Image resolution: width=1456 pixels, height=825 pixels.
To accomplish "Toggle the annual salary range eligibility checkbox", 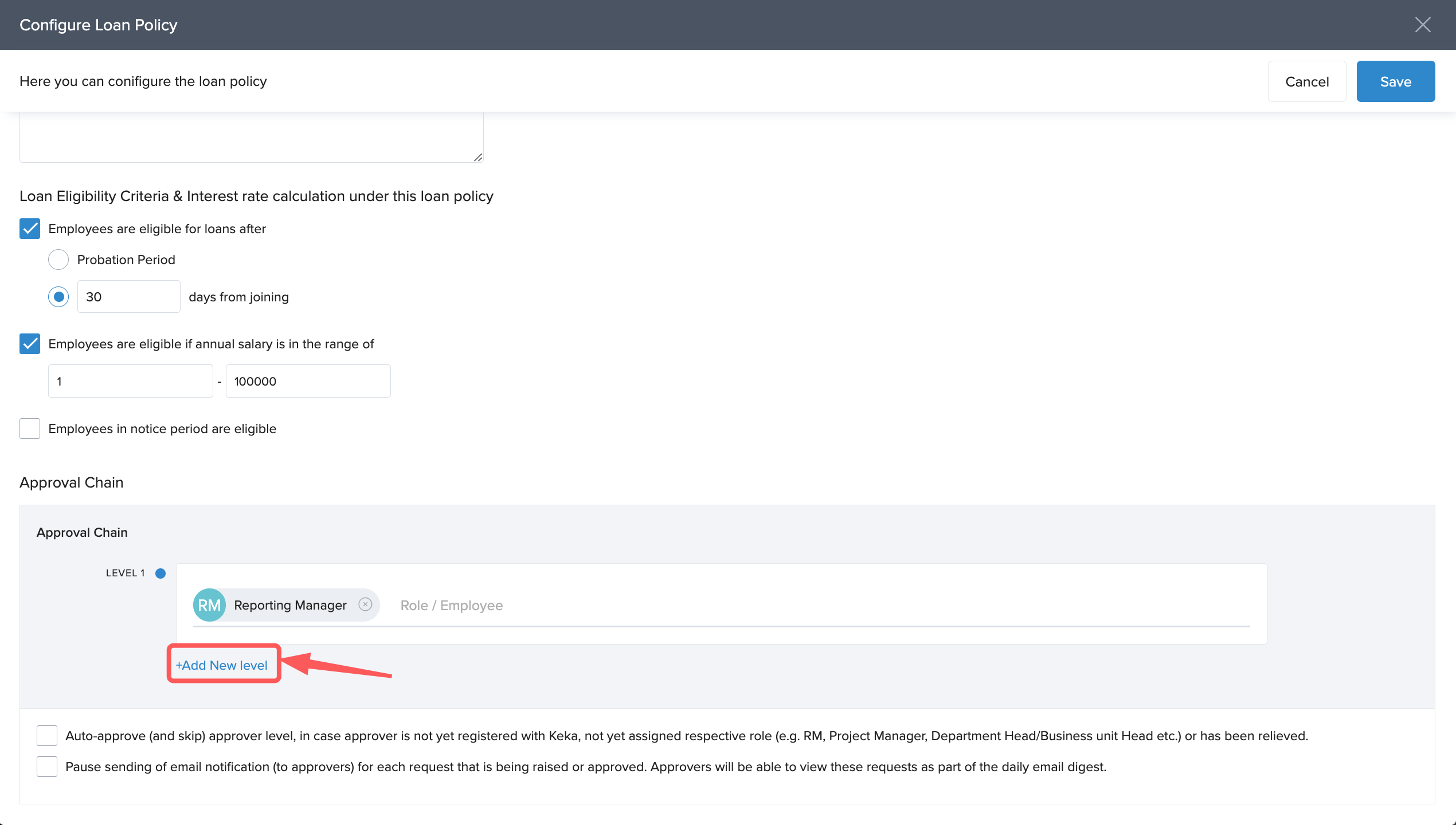I will tap(30, 344).
